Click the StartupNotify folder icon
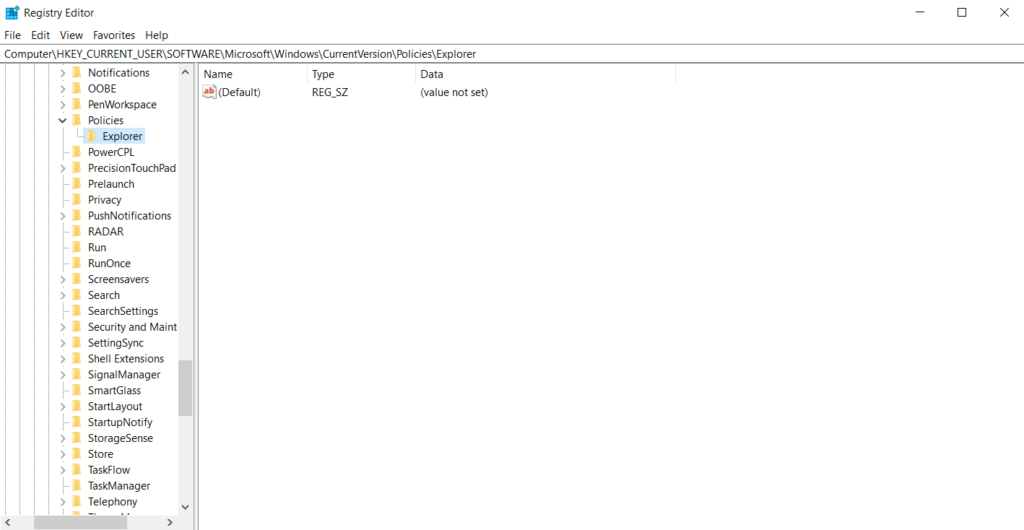 76,422
